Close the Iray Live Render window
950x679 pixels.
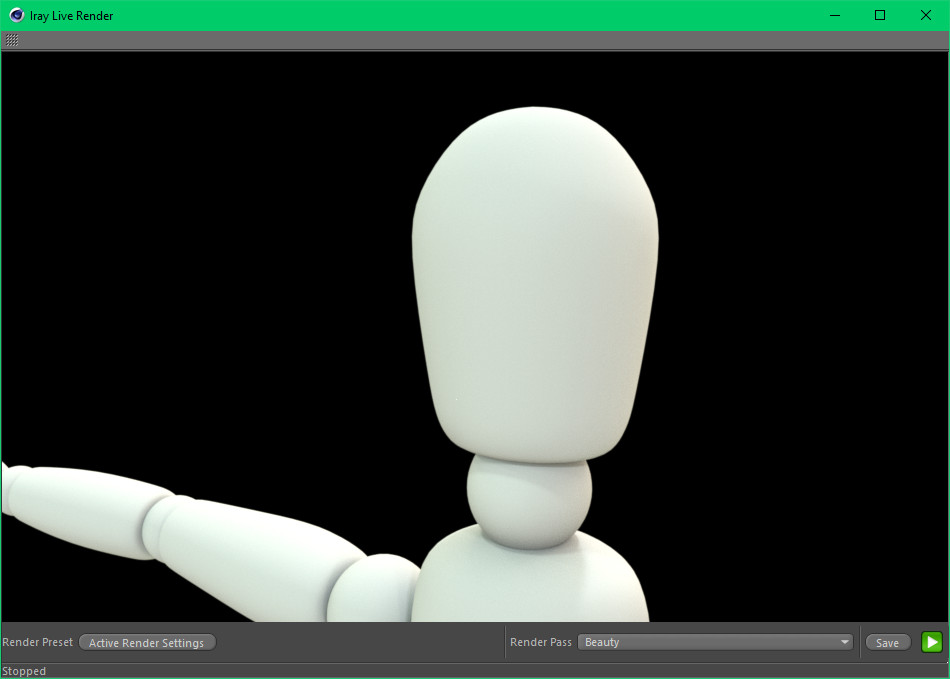point(926,15)
